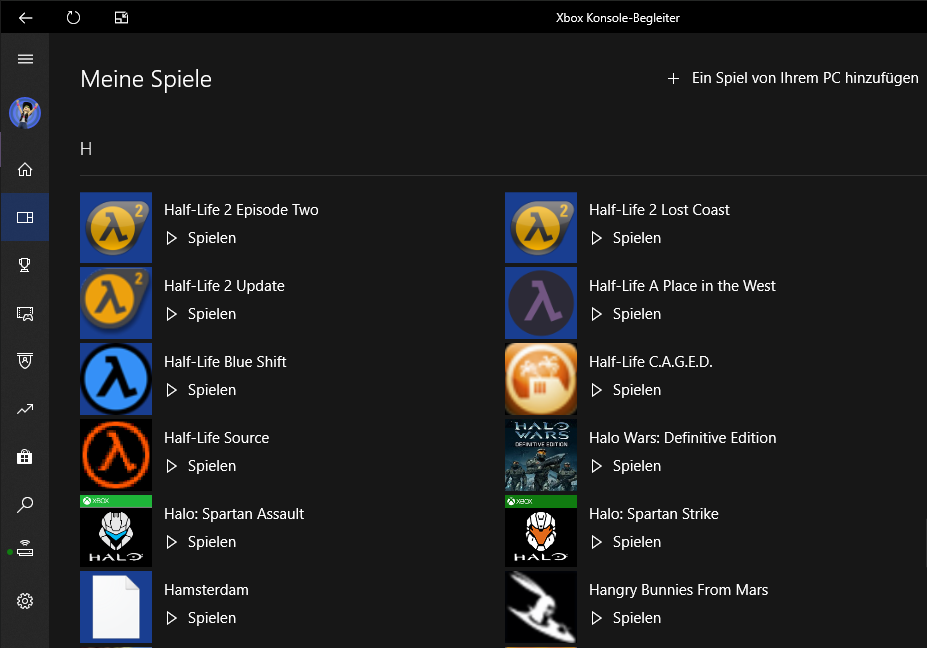This screenshot has width=927, height=648.
Task: Select the Half-Life Source title
Action: pyautogui.click(x=216, y=438)
